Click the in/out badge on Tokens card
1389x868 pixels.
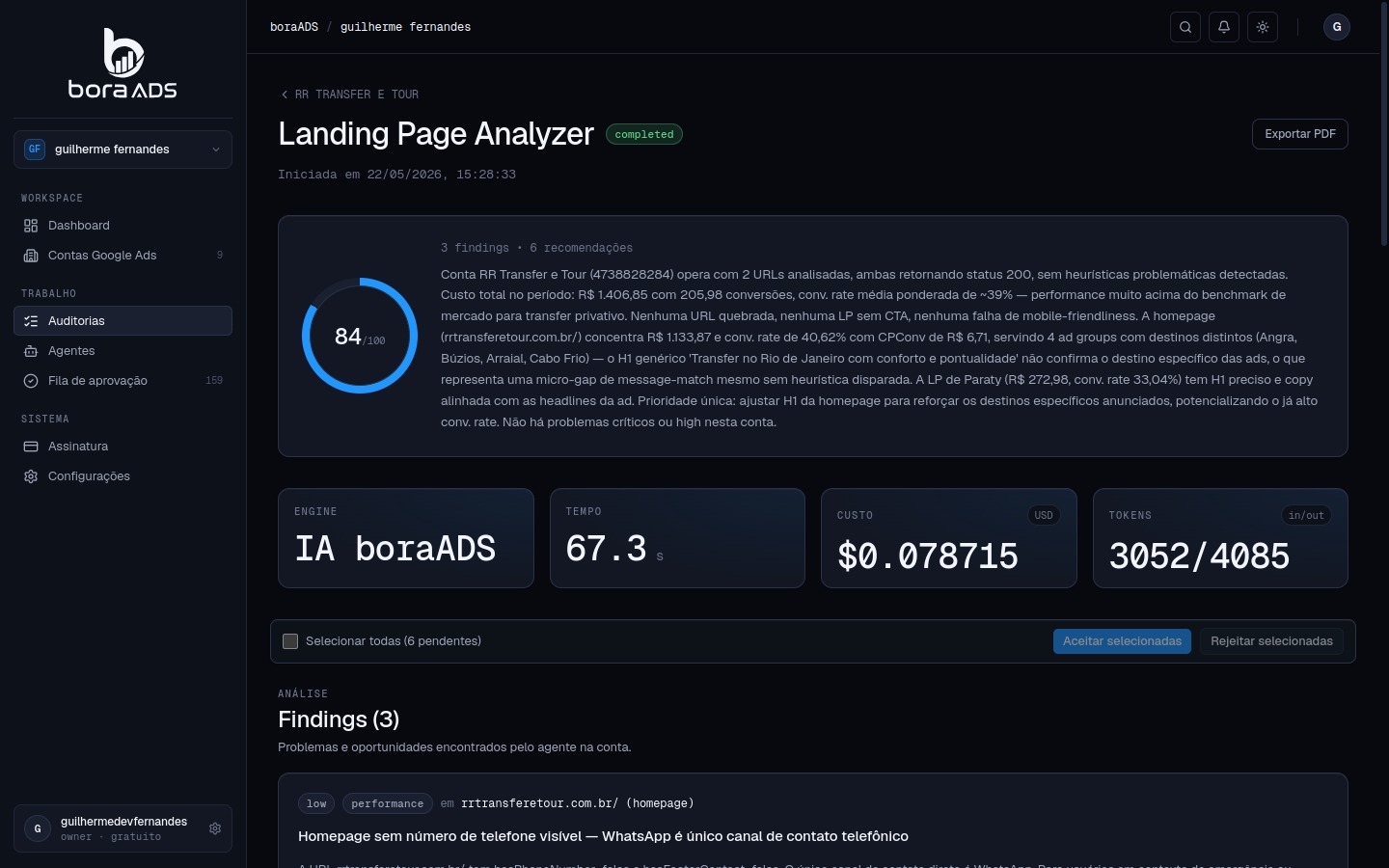(x=1307, y=515)
